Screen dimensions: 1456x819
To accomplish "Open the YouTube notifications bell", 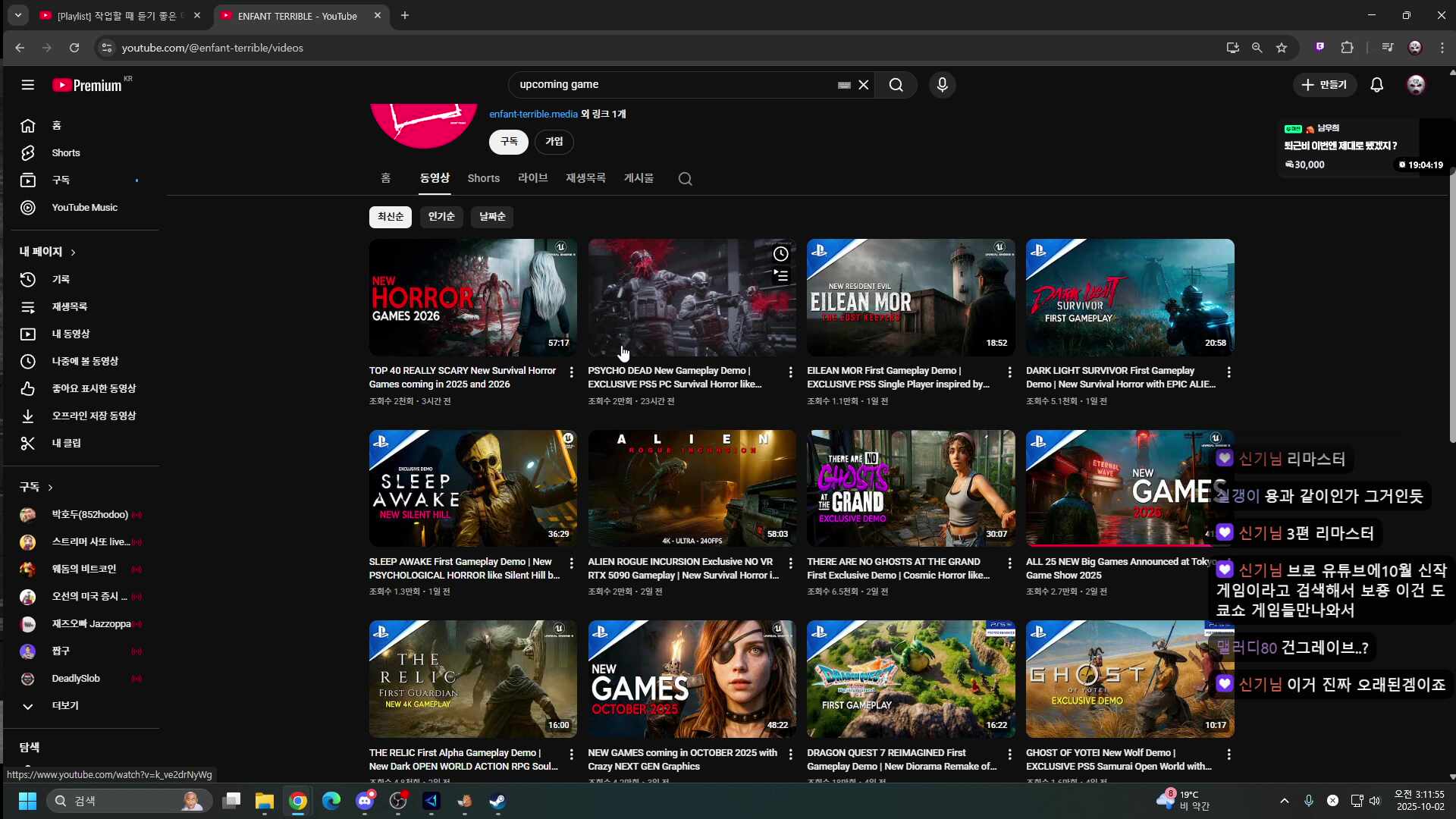I will click(x=1376, y=85).
